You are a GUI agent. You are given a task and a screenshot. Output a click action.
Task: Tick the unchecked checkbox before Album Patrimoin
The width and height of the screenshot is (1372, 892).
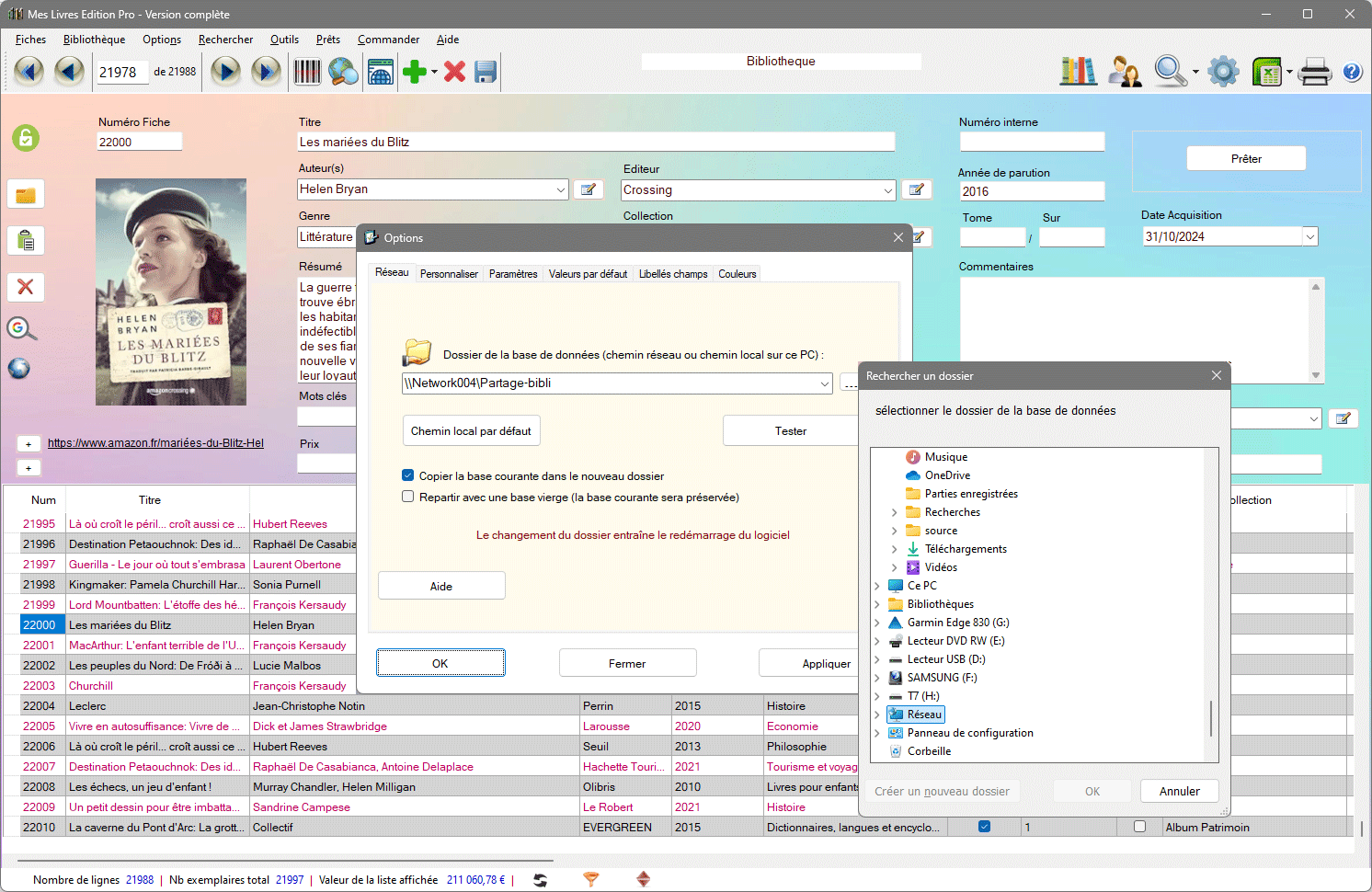tap(1139, 827)
